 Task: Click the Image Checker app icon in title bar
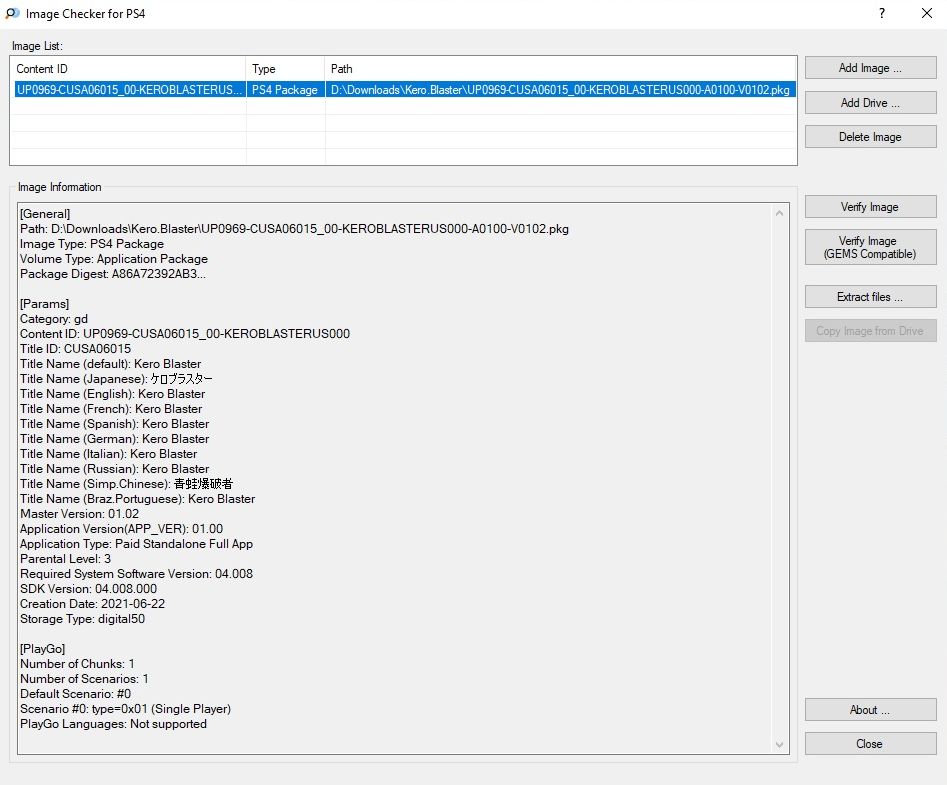pos(12,13)
